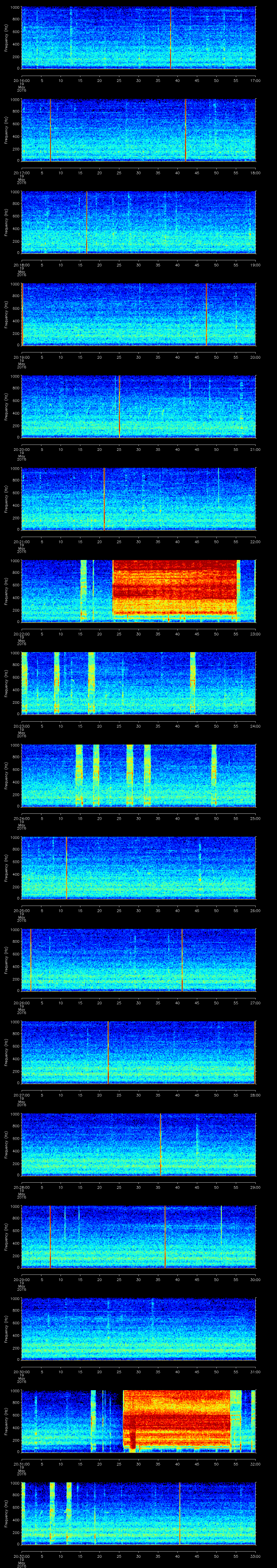Screen dimensions: 277x1568
Task: Select the spectrogram panel starting at 20:18:00
Action: (x=139, y=222)
